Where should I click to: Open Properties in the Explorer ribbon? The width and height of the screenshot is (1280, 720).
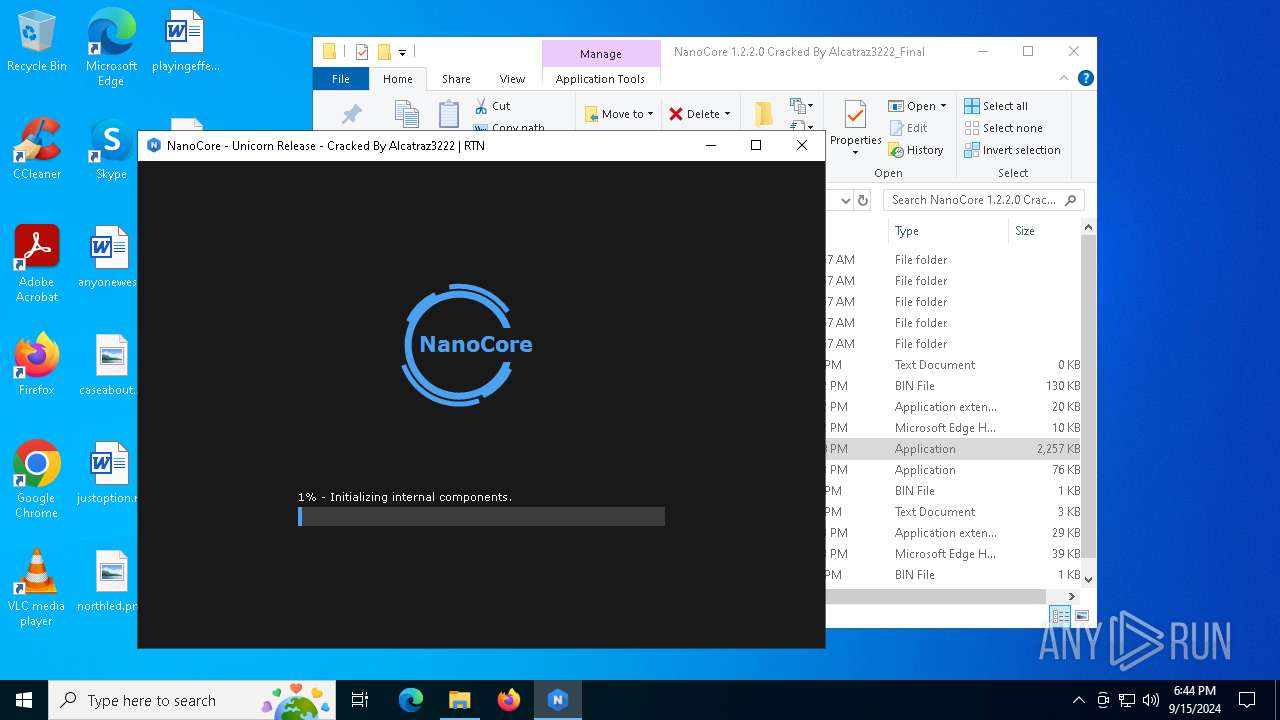pos(855,127)
